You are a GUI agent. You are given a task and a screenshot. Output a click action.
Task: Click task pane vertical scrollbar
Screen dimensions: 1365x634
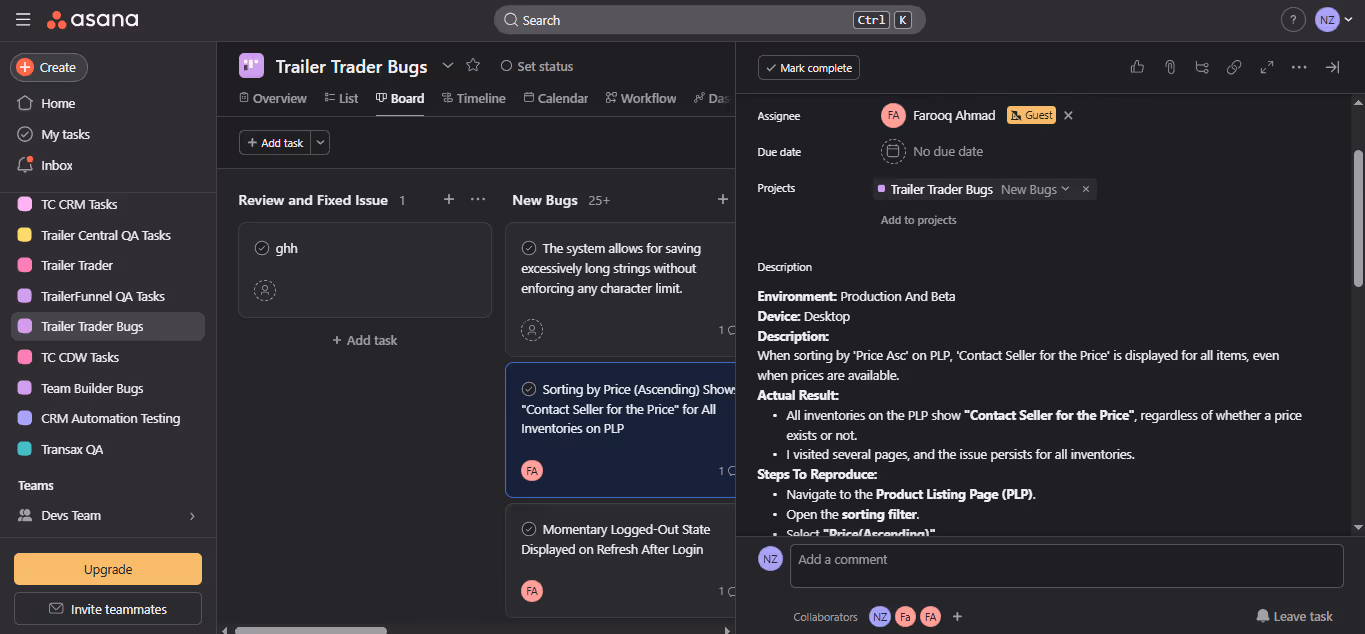tap(1358, 220)
